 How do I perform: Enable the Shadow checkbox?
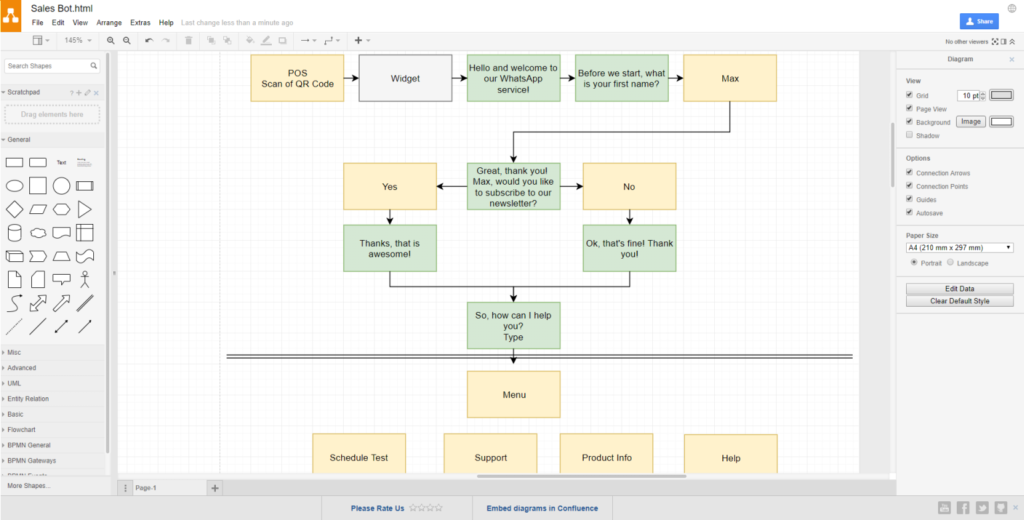[909, 134]
